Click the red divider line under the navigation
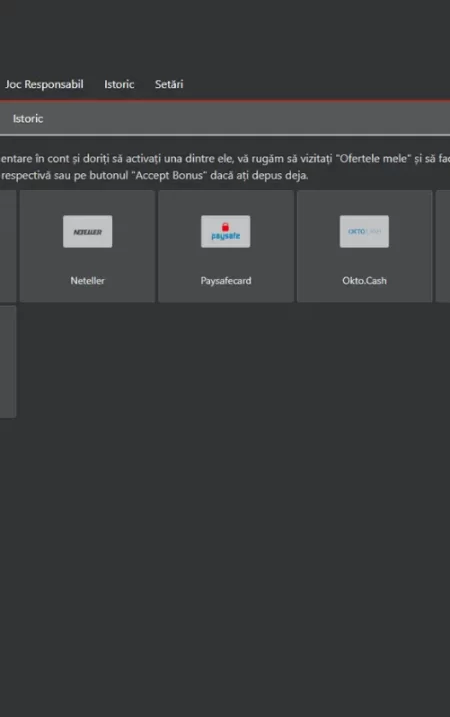This screenshot has width=450, height=717. 225,100
